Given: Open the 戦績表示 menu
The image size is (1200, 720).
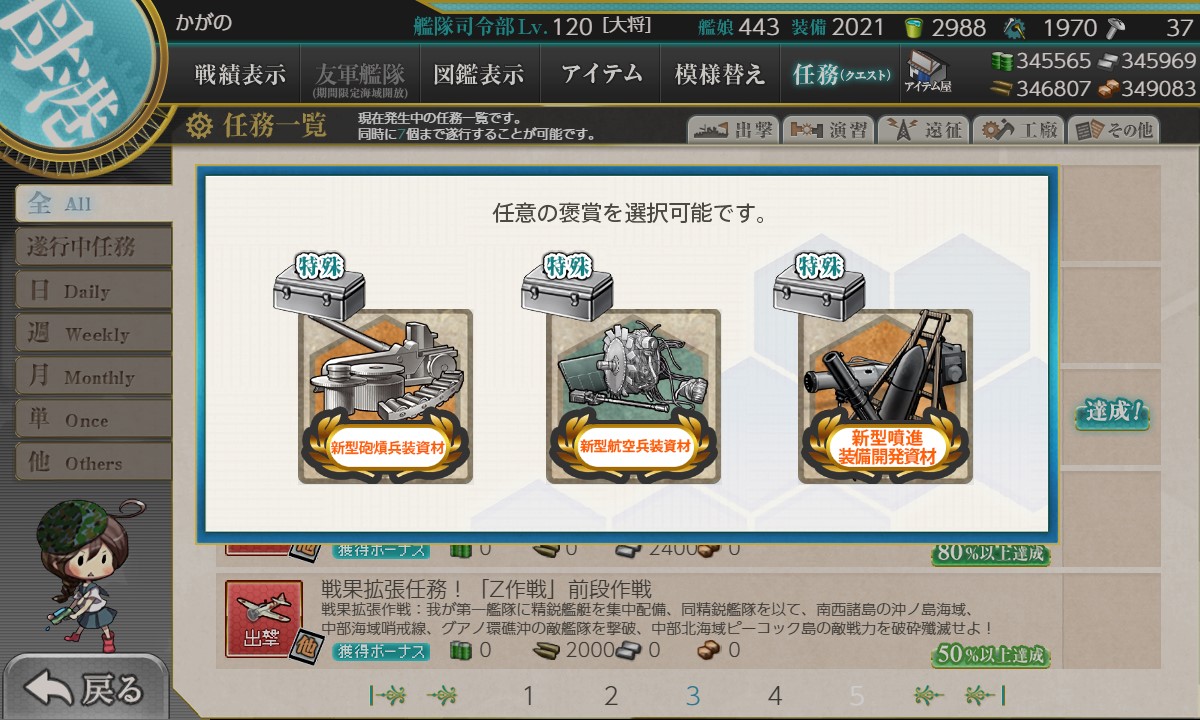Looking at the screenshot, I should (x=239, y=74).
